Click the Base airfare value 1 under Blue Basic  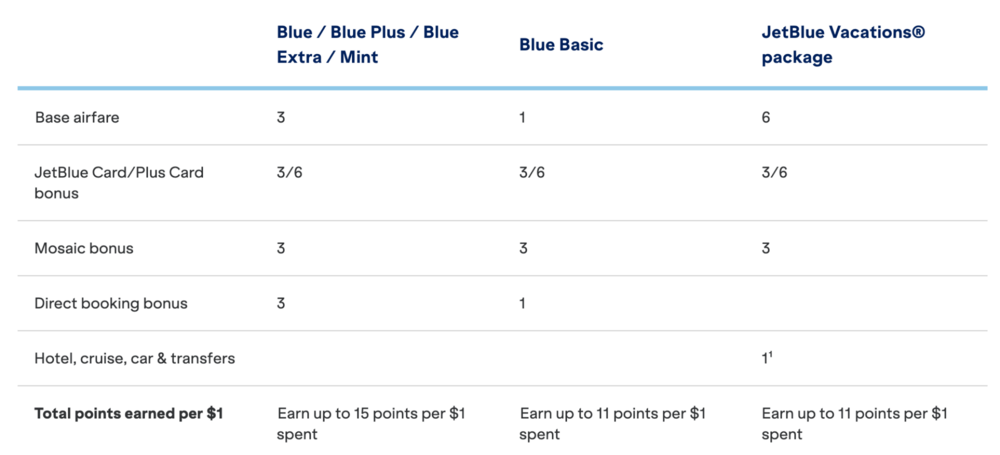click(x=523, y=118)
